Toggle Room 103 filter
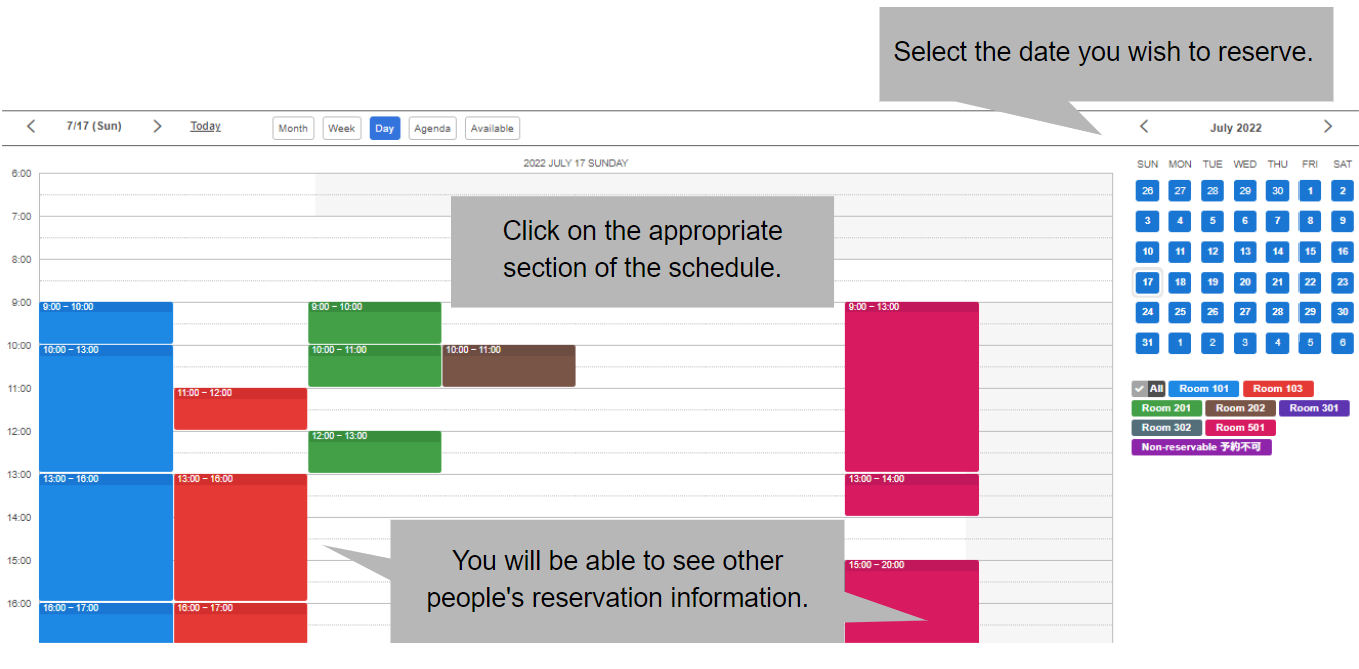This screenshot has width=1359, height=669. 1278,389
